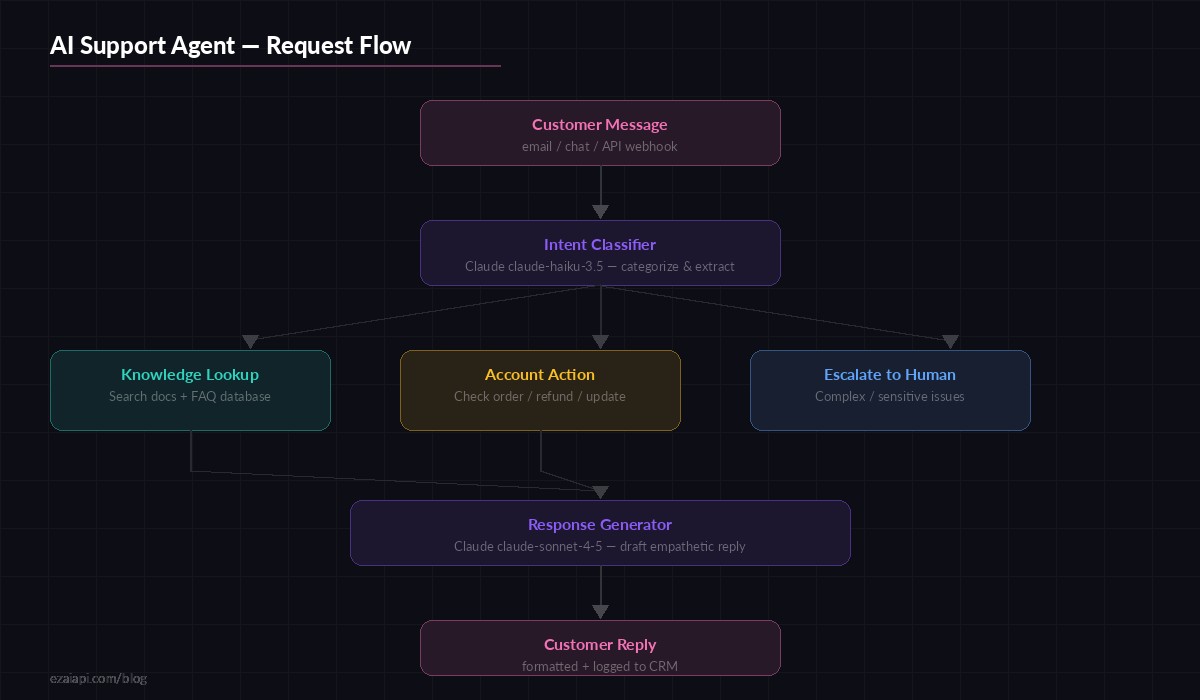Select the Escalate to Human node
Viewport: 1200px width, 700px height.
click(x=890, y=390)
